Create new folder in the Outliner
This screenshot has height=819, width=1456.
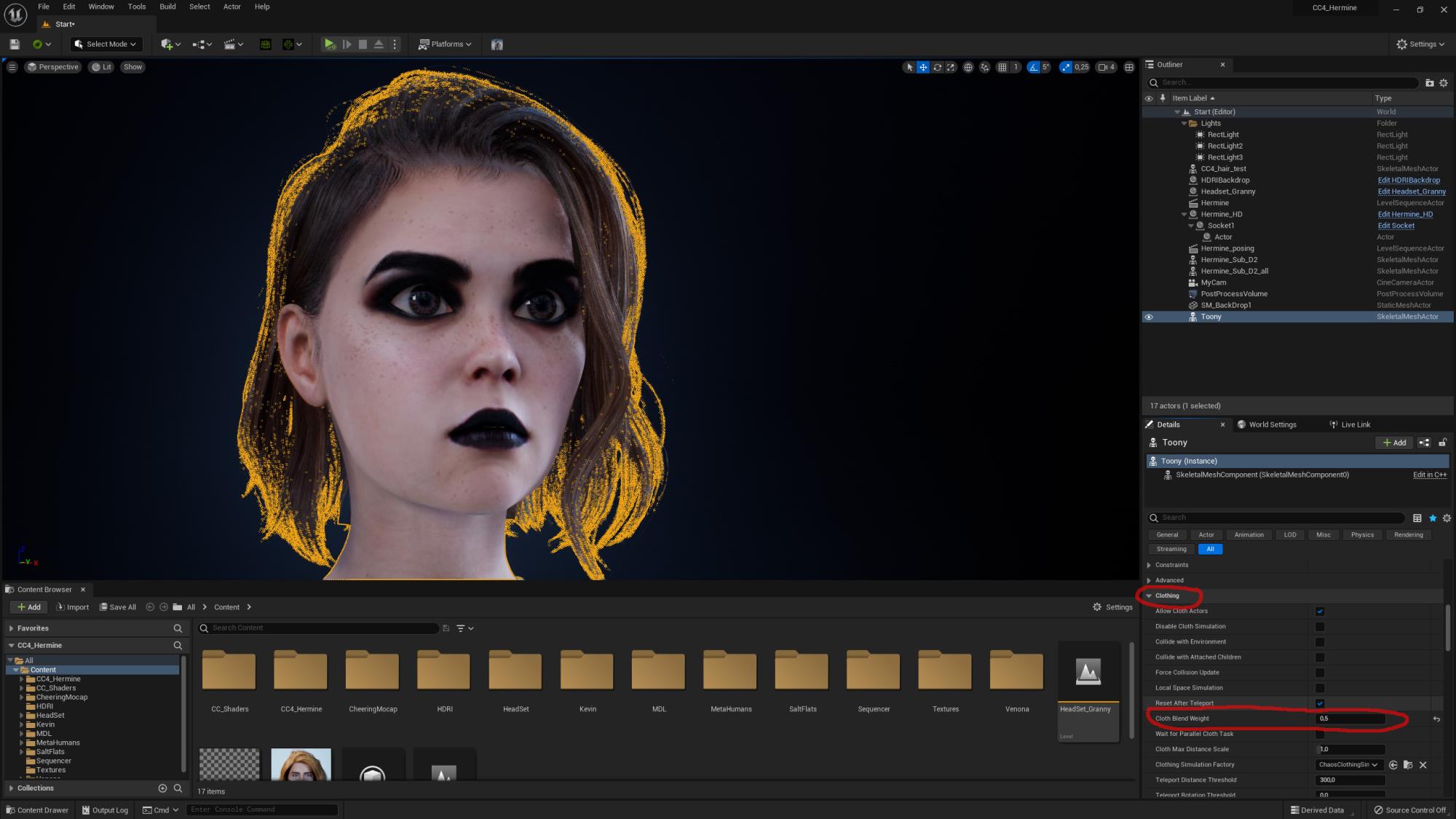1429,83
